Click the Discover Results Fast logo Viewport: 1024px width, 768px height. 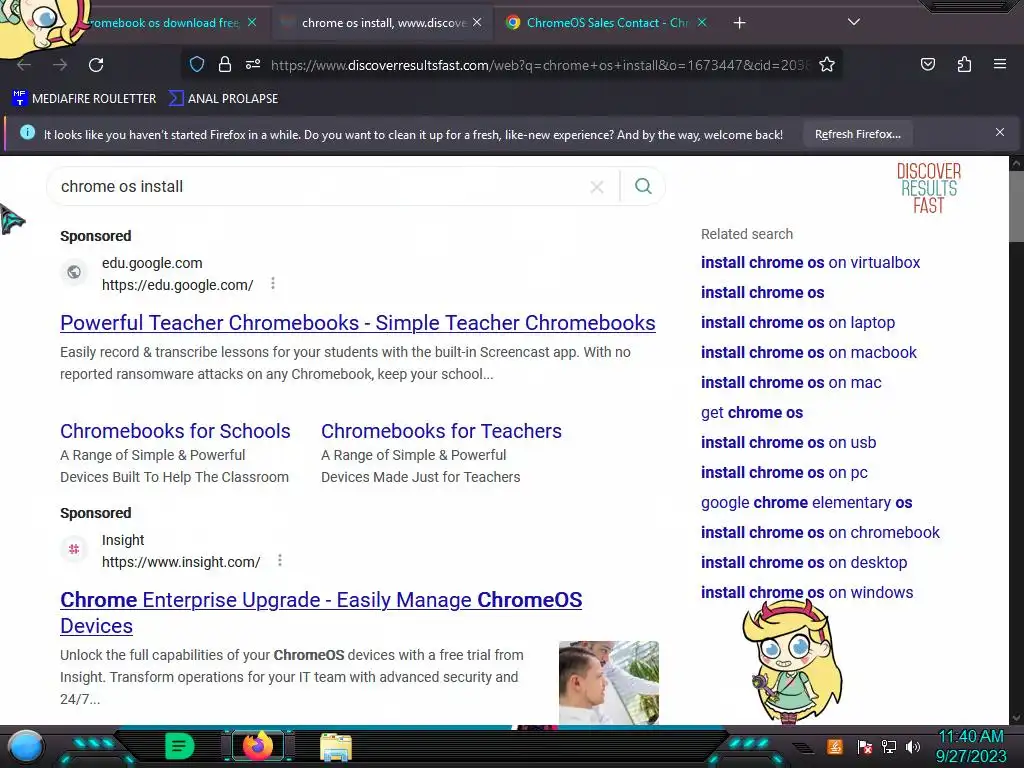click(929, 188)
